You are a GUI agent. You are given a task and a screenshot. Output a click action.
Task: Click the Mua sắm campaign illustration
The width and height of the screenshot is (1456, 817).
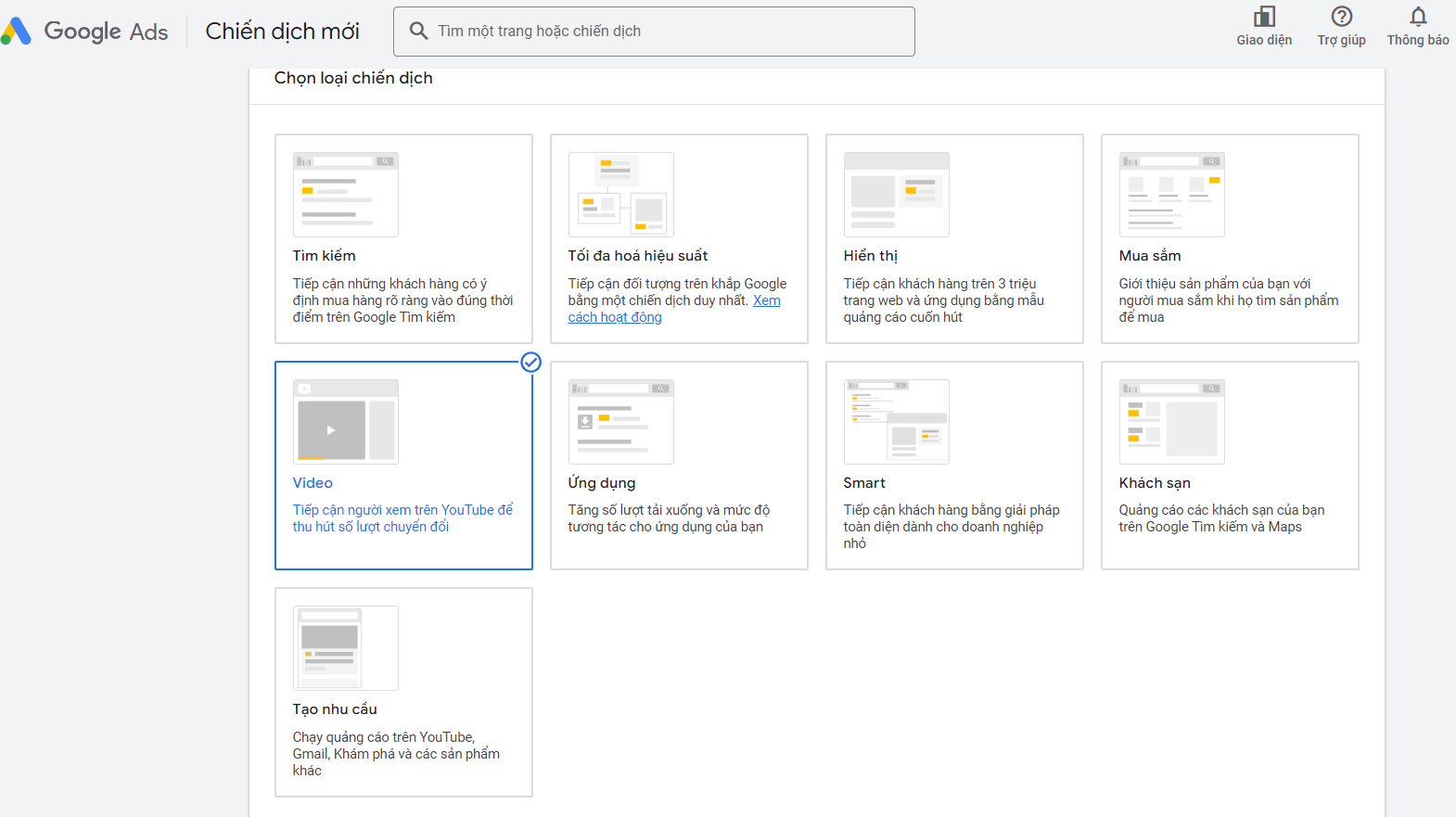pos(1172,195)
